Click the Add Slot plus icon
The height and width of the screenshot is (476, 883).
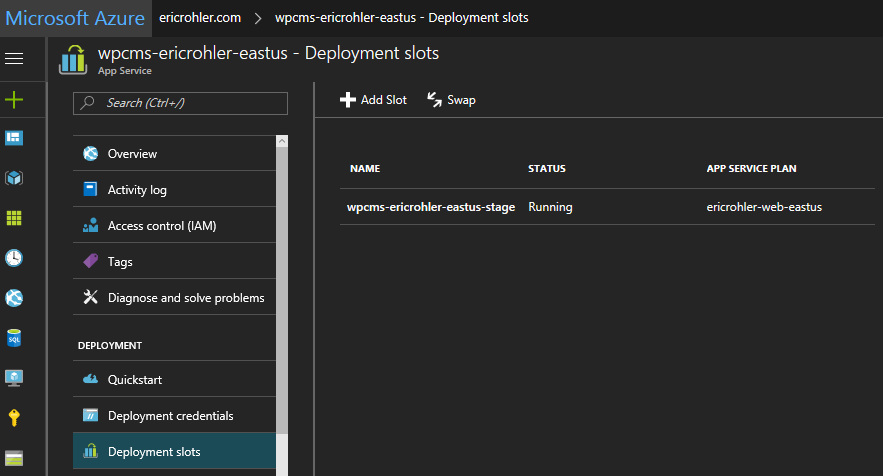347,100
